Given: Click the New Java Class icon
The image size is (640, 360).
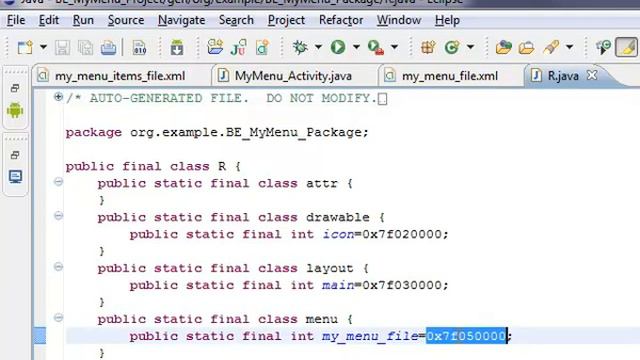Looking at the screenshot, I should click(x=452, y=47).
